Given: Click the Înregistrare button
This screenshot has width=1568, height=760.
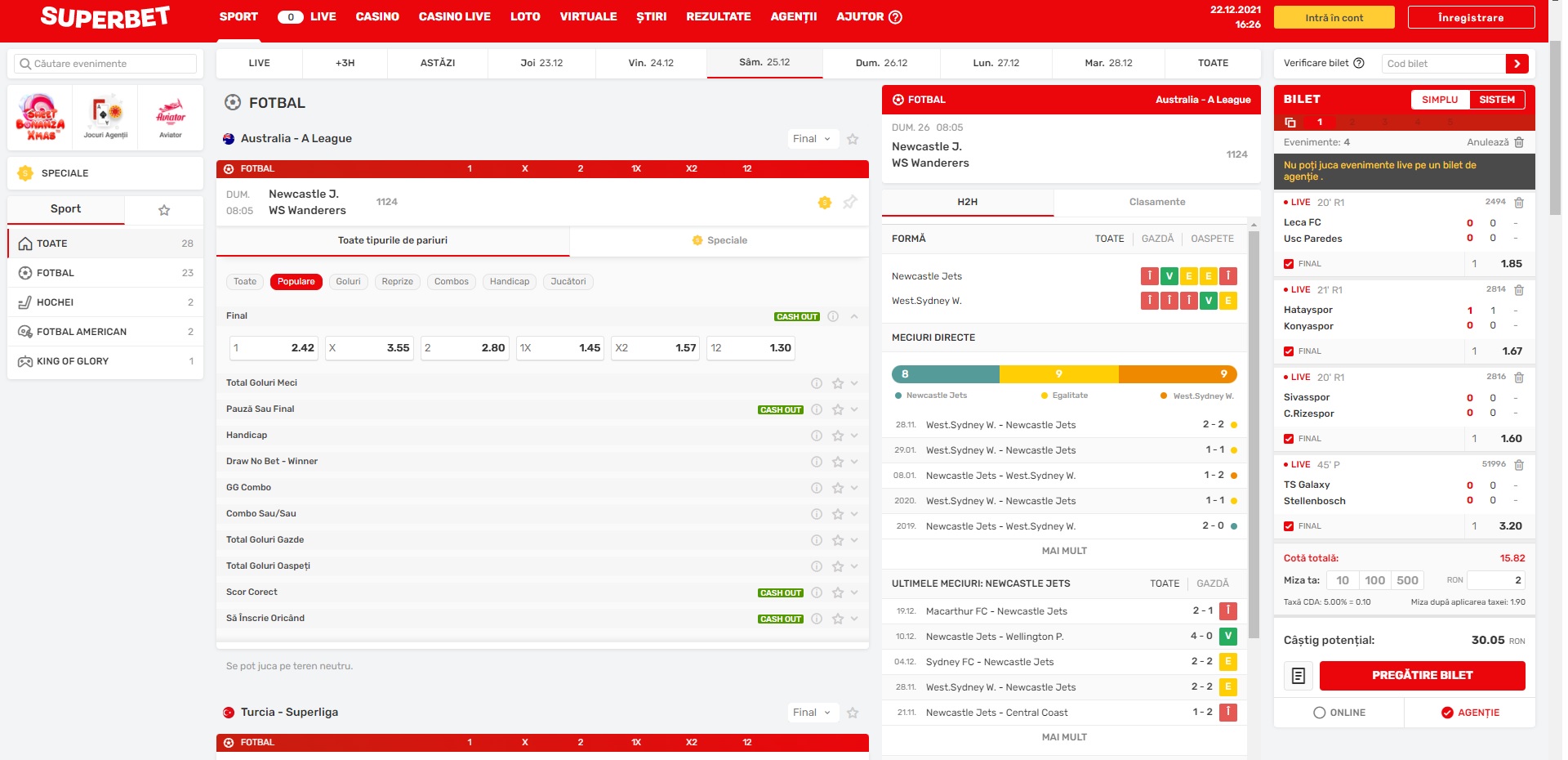Looking at the screenshot, I should pyautogui.click(x=1471, y=18).
